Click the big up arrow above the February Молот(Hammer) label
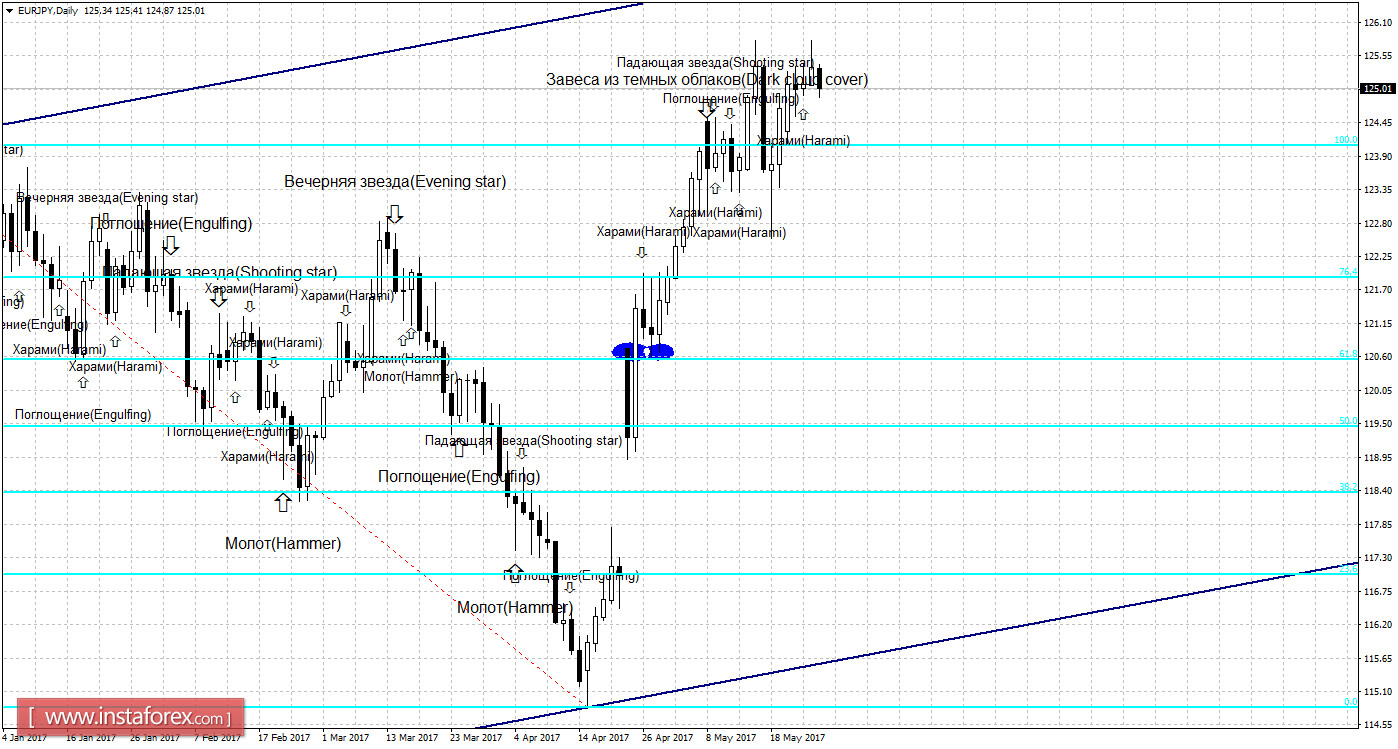The width and height of the screenshot is (1398, 749). pyautogui.click(x=284, y=501)
